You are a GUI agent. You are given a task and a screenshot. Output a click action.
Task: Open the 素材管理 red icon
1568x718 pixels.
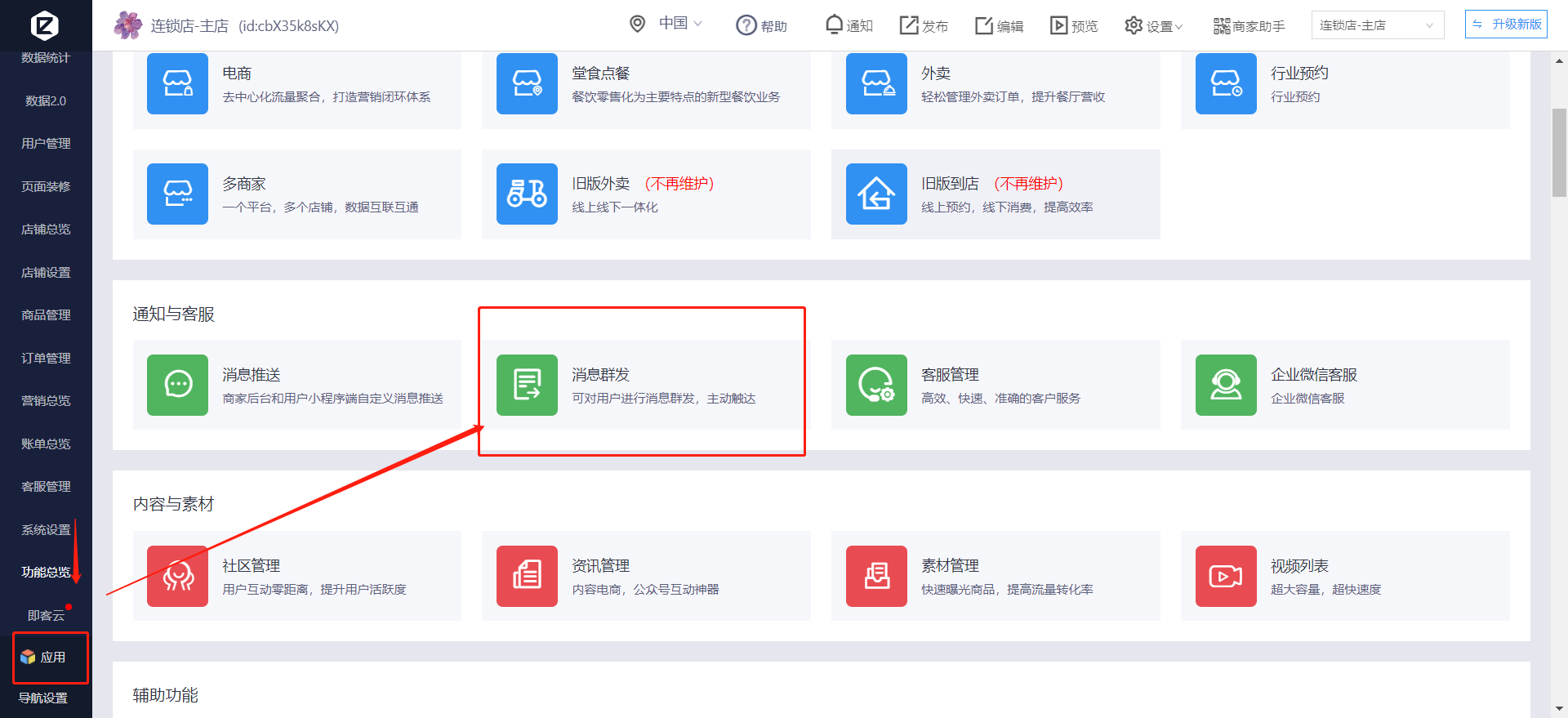(x=876, y=576)
